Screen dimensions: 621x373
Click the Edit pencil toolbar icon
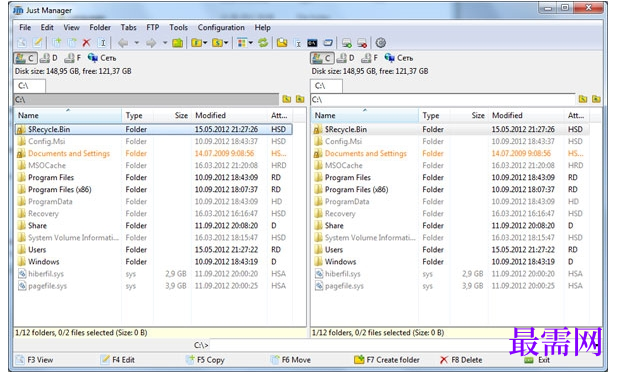pos(37,43)
